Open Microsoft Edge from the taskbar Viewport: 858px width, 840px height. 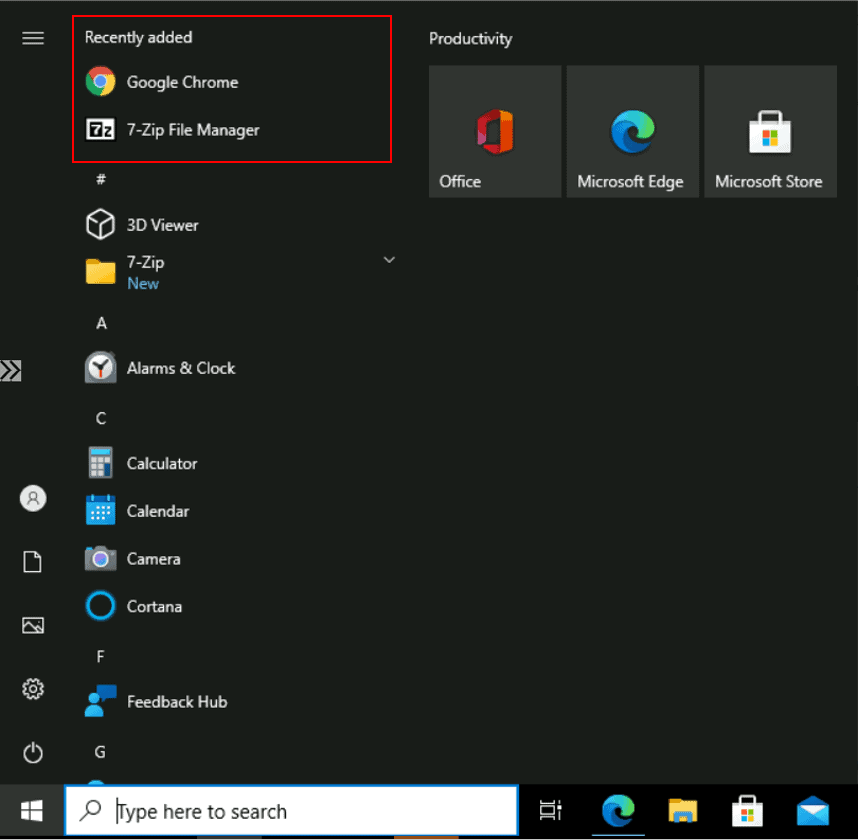click(618, 810)
